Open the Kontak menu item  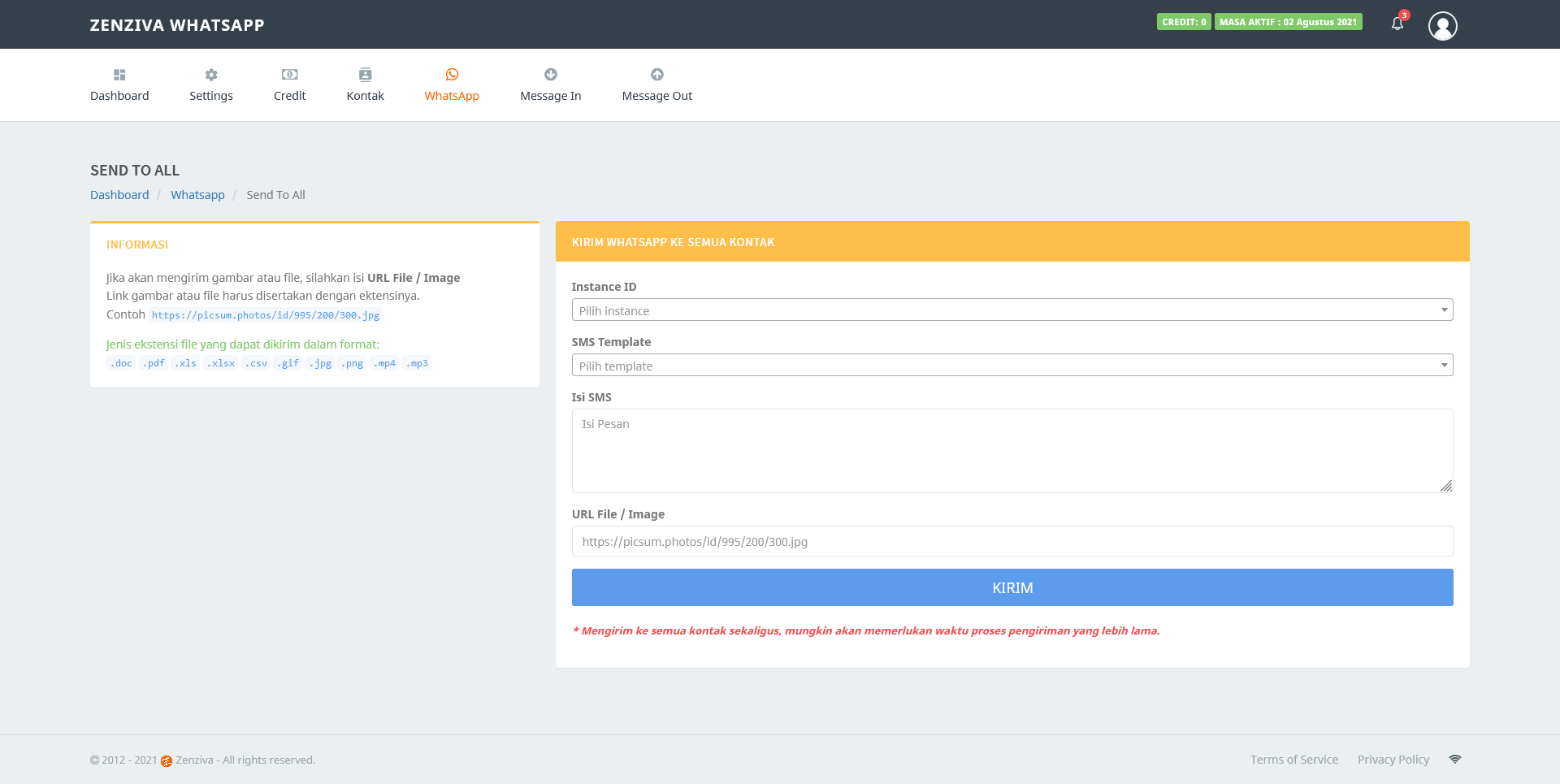point(365,85)
